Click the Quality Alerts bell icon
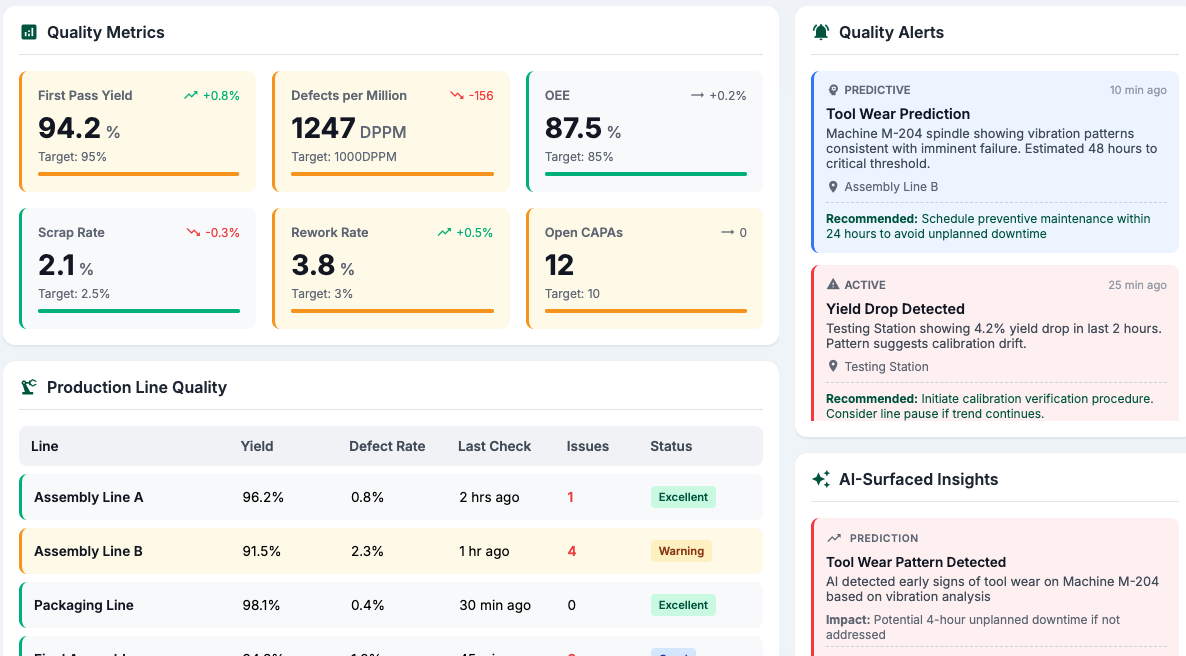 (x=821, y=32)
